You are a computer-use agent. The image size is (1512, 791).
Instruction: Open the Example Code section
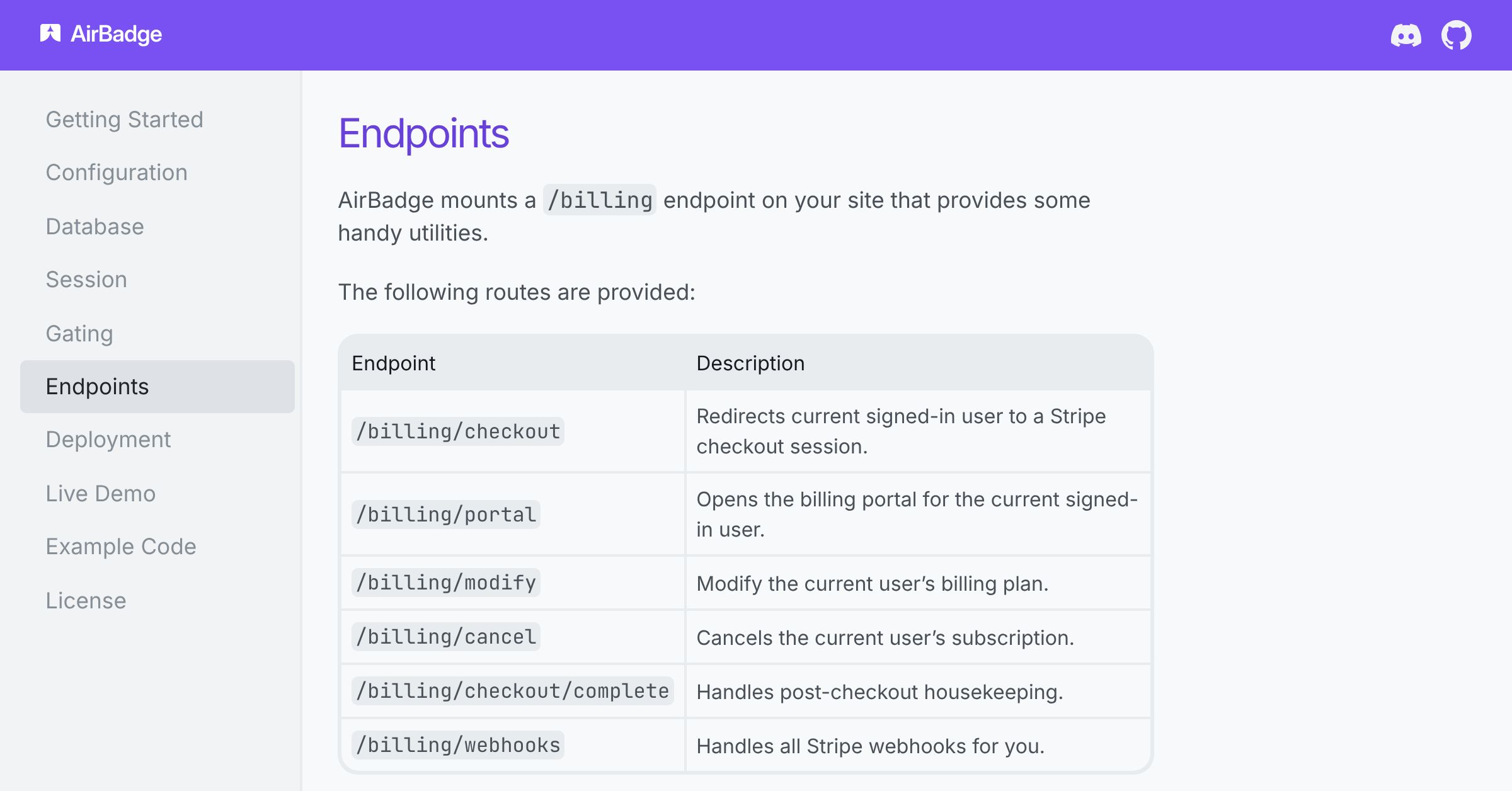121,547
